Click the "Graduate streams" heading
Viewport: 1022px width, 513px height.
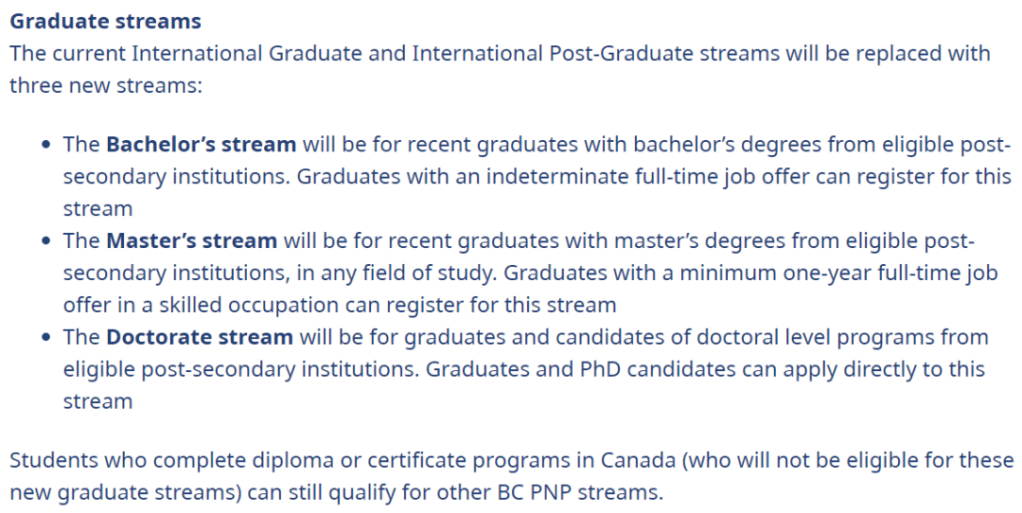click(105, 21)
